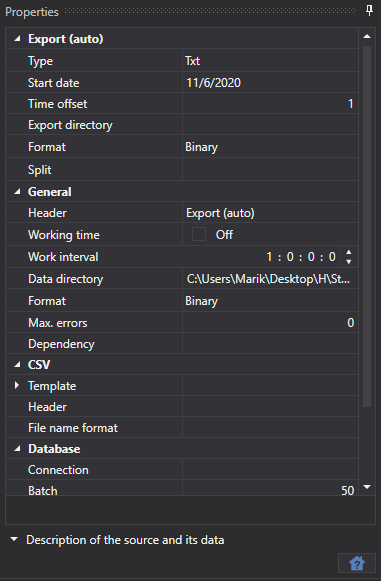Select the Data directory label
This screenshot has height=581, width=381.
[x=66, y=279]
